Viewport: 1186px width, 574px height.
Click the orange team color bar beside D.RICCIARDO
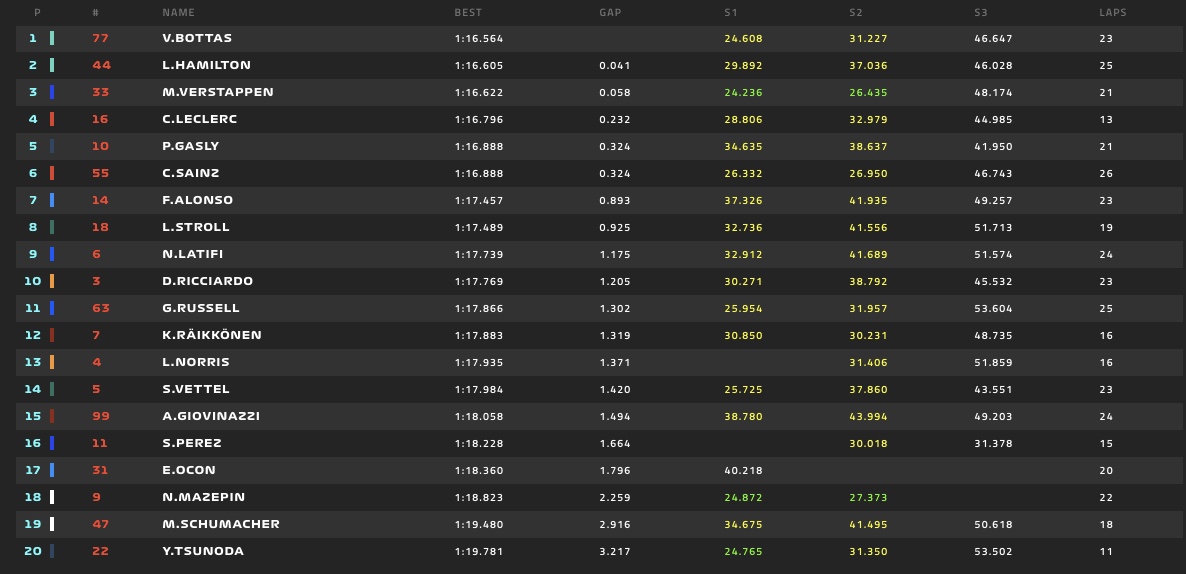tap(52, 281)
